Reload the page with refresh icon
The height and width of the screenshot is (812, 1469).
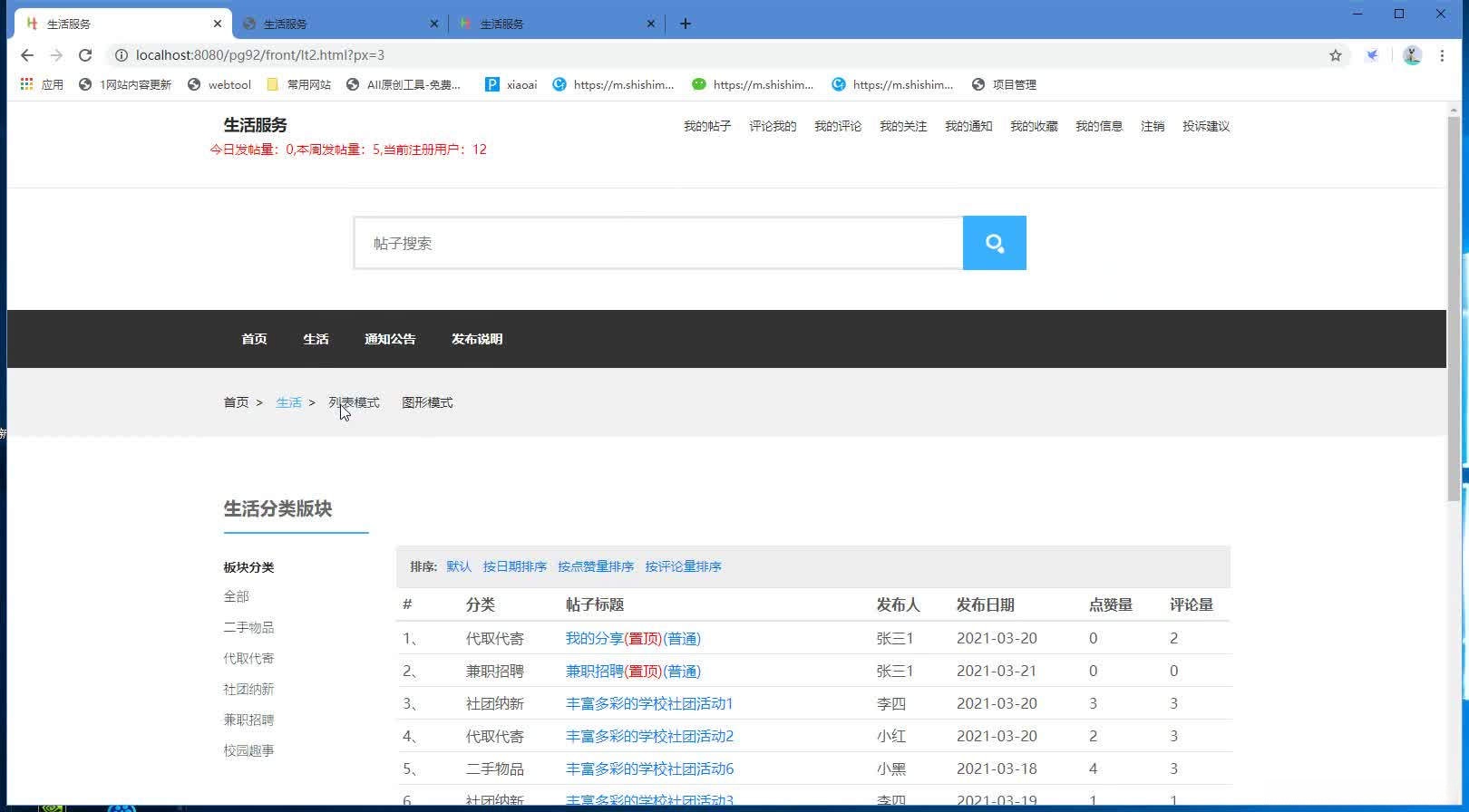[85, 55]
